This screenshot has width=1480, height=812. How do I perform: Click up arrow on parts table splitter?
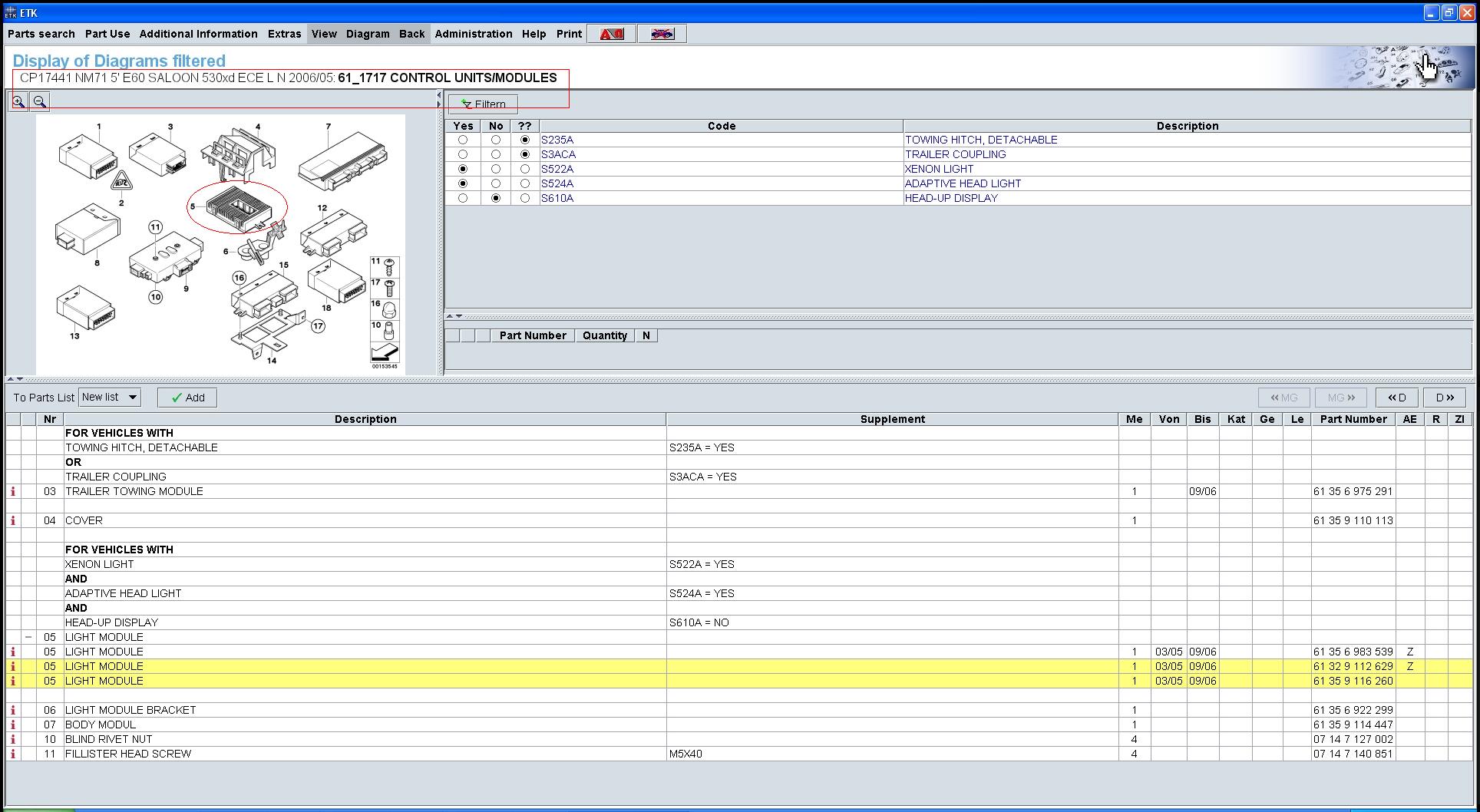10,378
